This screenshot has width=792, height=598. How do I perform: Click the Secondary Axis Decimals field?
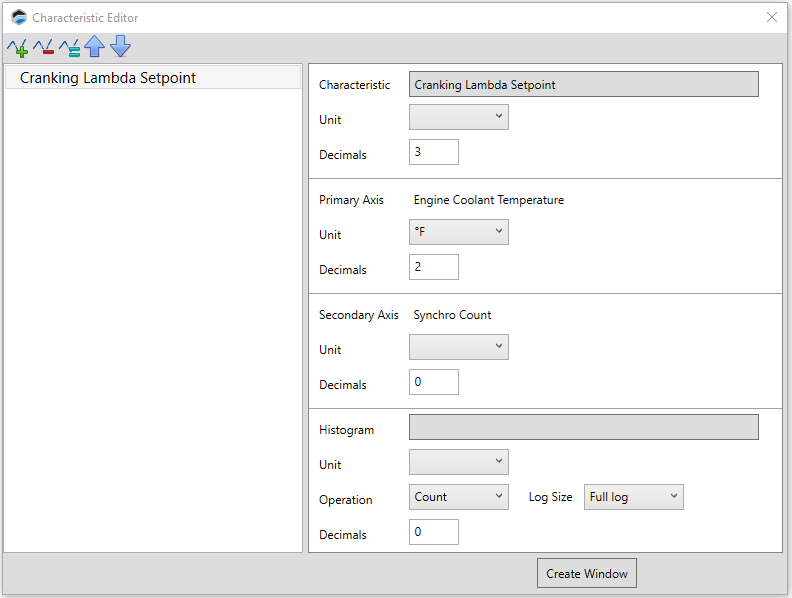point(433,383)
